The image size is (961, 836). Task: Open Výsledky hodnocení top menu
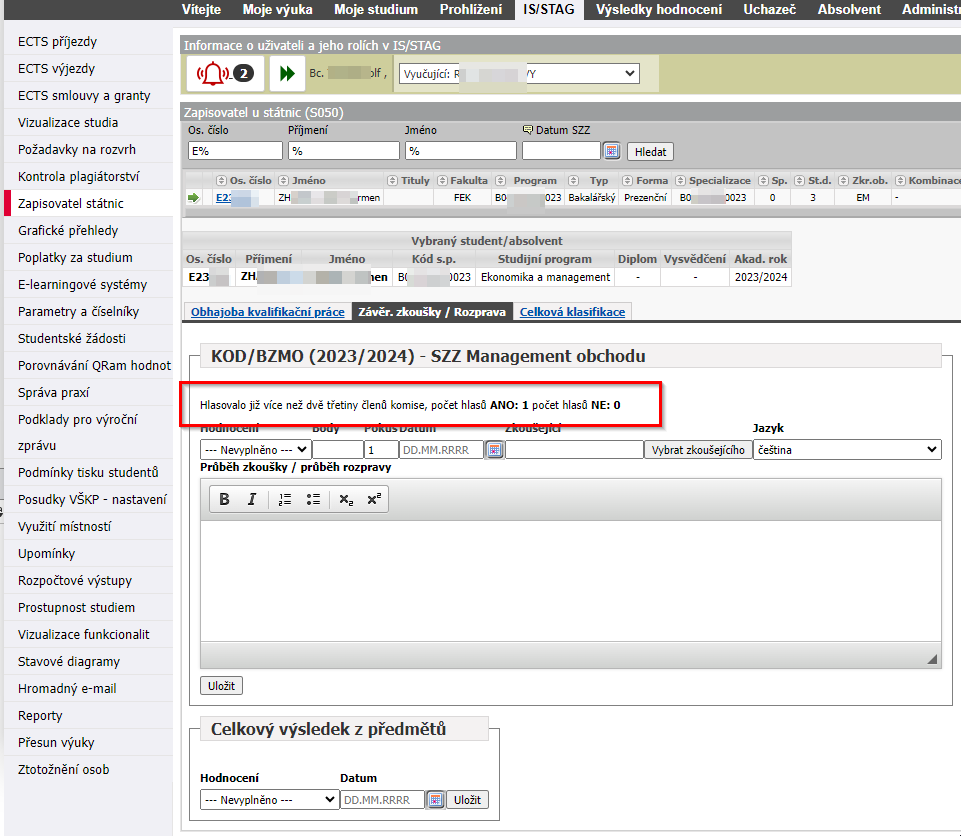click(659, 10)
